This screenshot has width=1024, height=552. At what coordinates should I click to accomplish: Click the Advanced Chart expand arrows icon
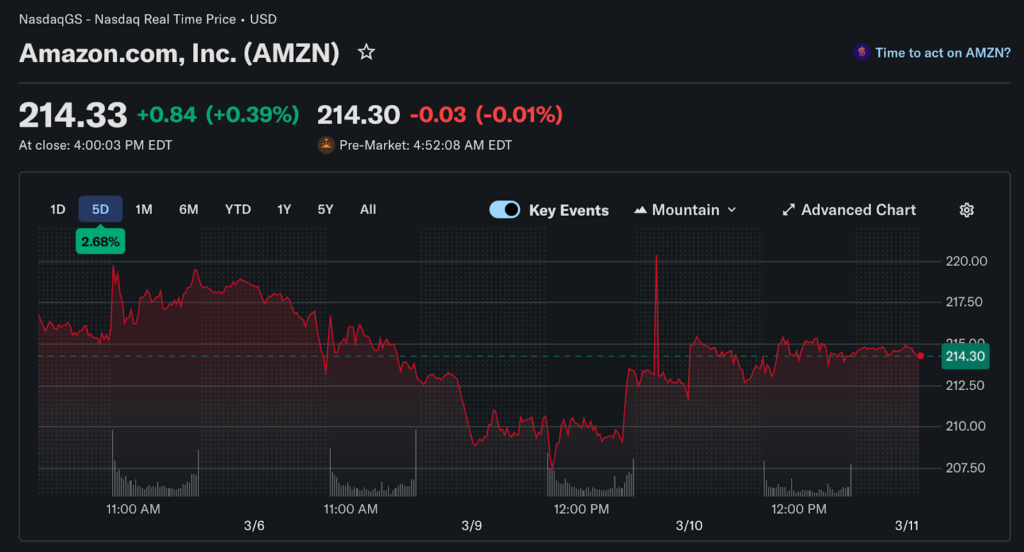tap(789, 210)
